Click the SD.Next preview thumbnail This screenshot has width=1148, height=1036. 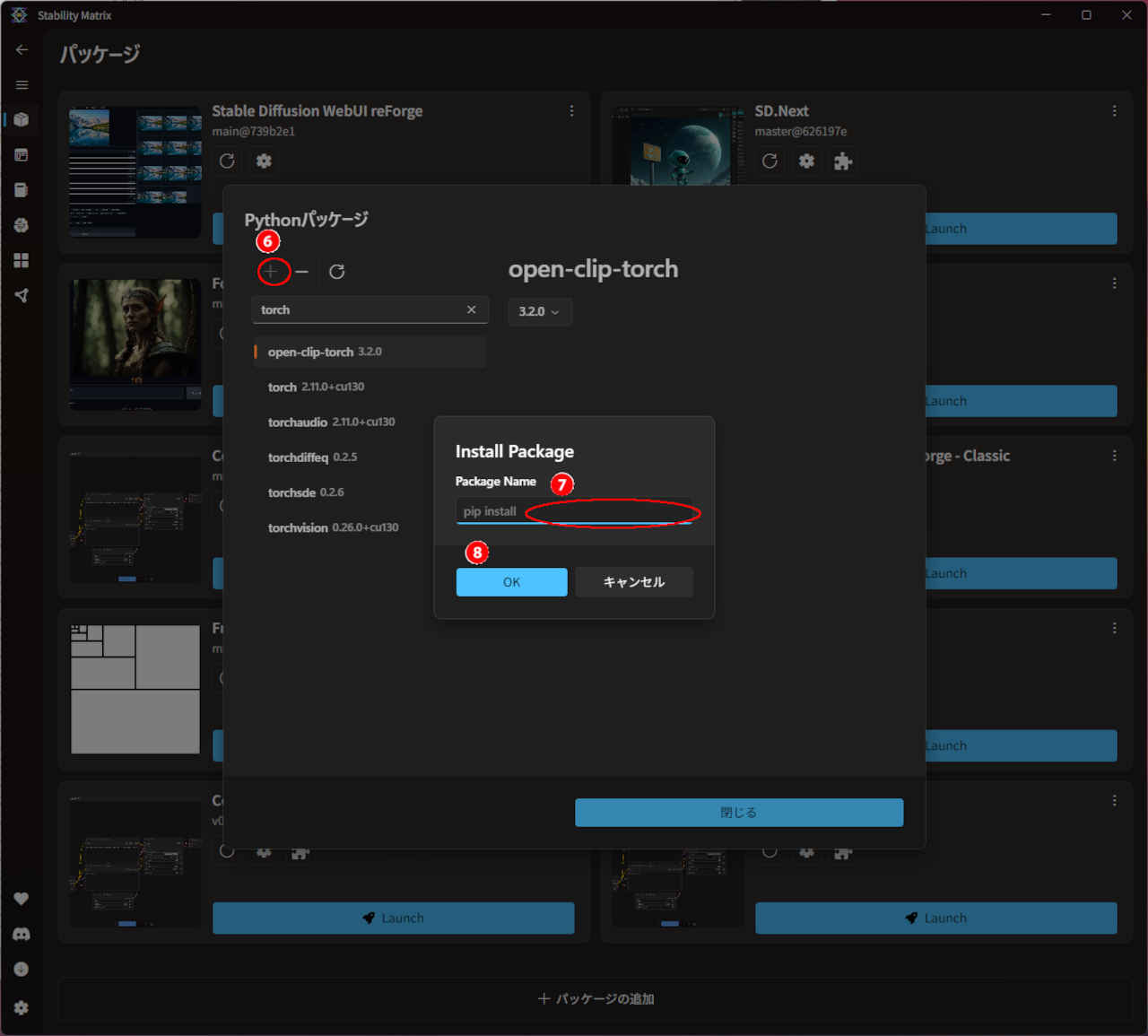[x=678, y=147]
